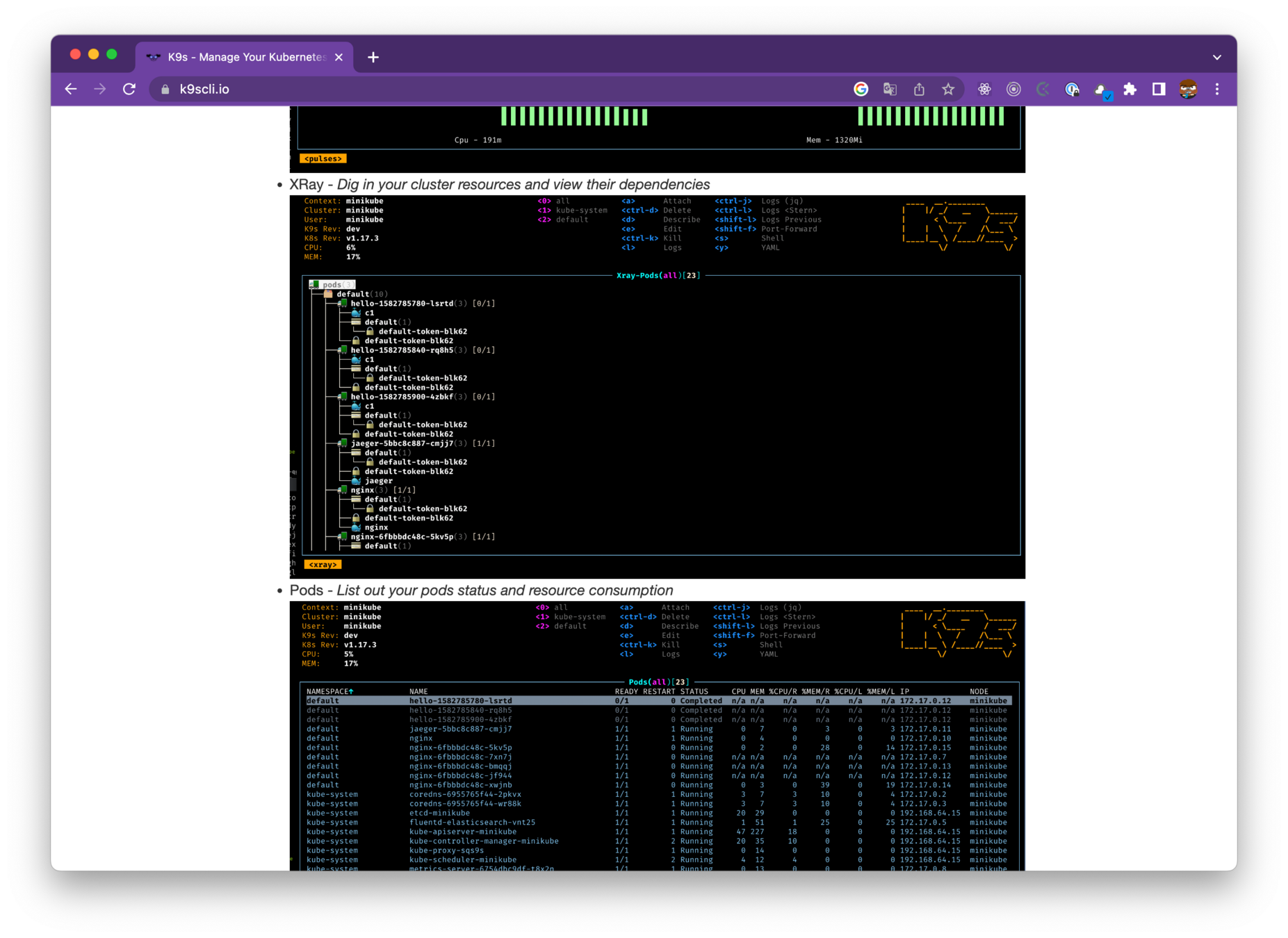1288x938 pixels.
Task: Reload the k9scli.io page
Action: (129, 89)
